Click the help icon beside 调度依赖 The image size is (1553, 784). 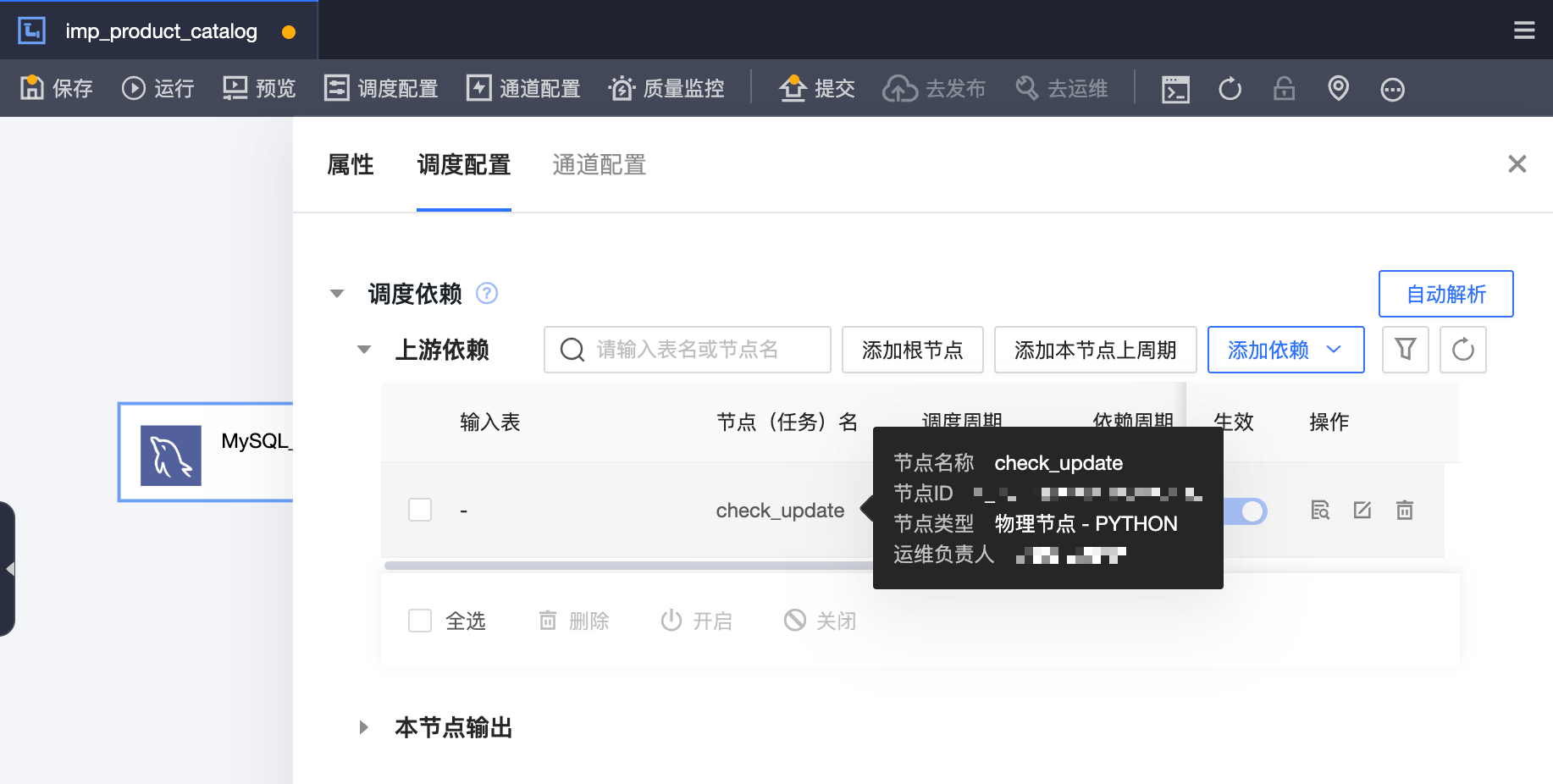coord(487,293)
